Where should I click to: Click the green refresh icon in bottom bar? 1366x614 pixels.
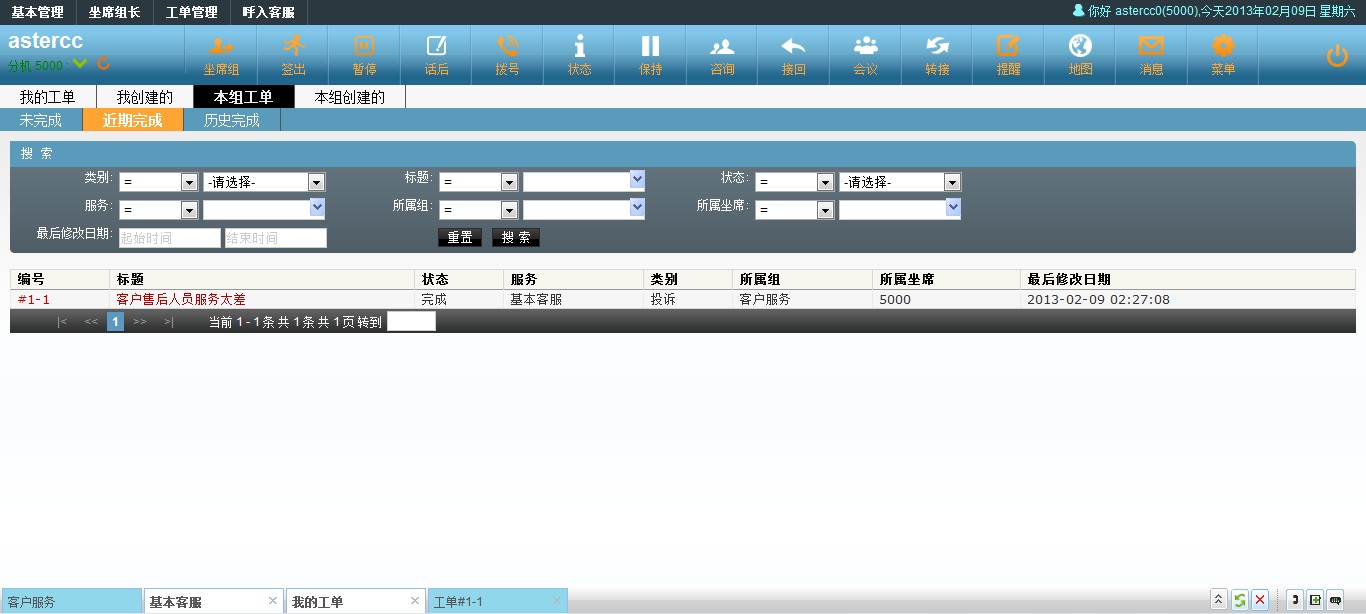coord(1240,600)
